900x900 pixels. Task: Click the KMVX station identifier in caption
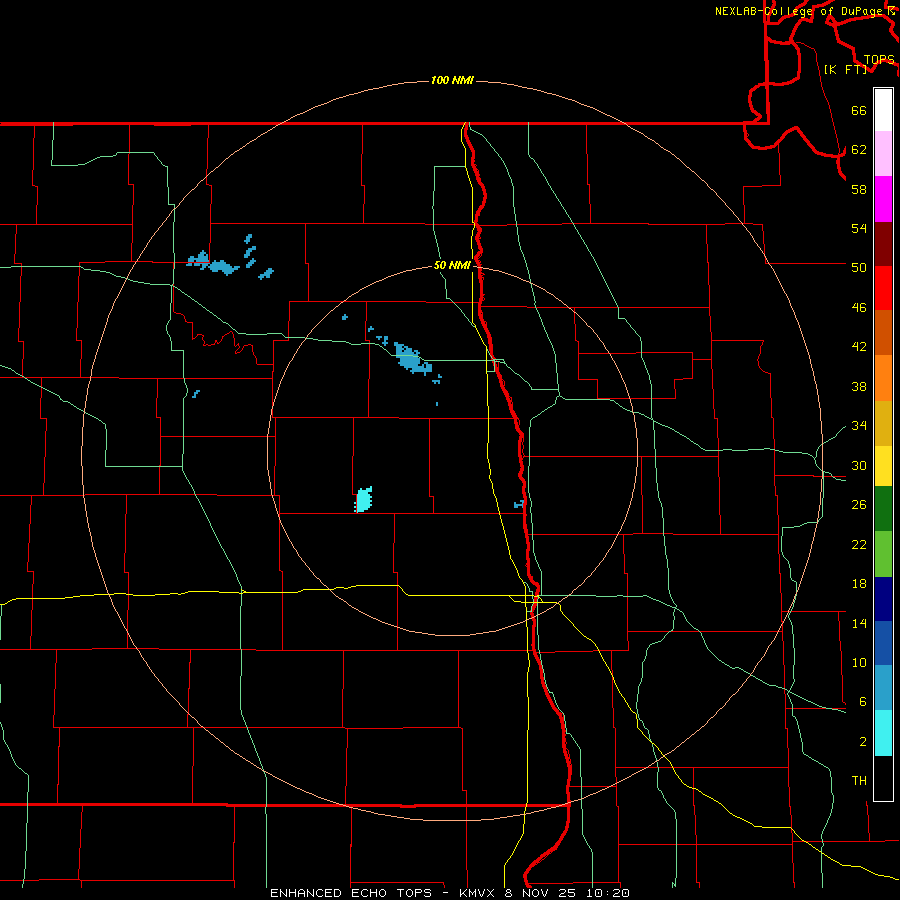pos(477,893)
